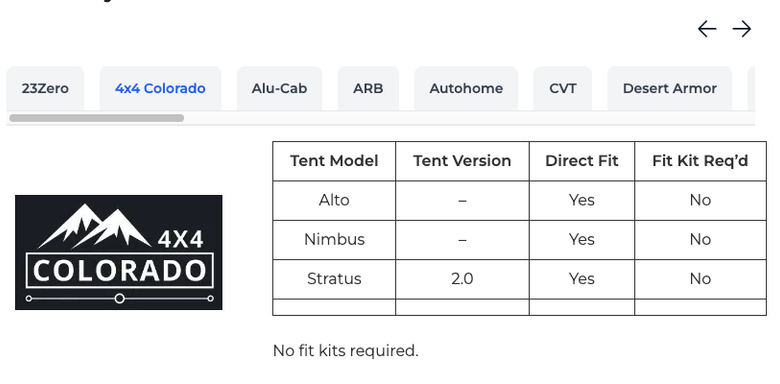Switch to the Alu-Cab tab

tap(279, 89)
